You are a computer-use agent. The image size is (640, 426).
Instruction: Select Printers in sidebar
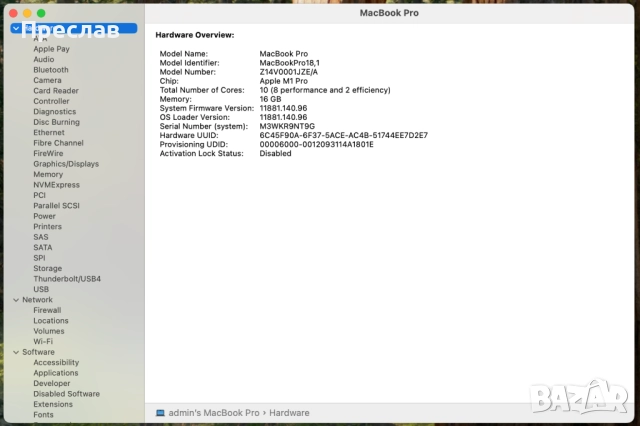coord(48,227)
